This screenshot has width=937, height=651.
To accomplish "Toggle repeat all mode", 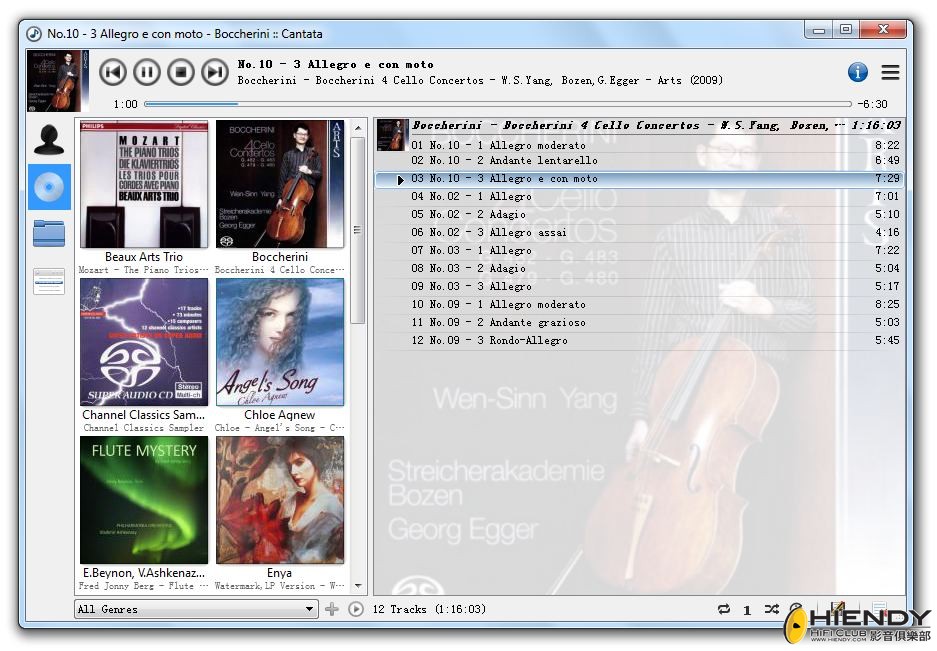I will [x=724, y=609].
